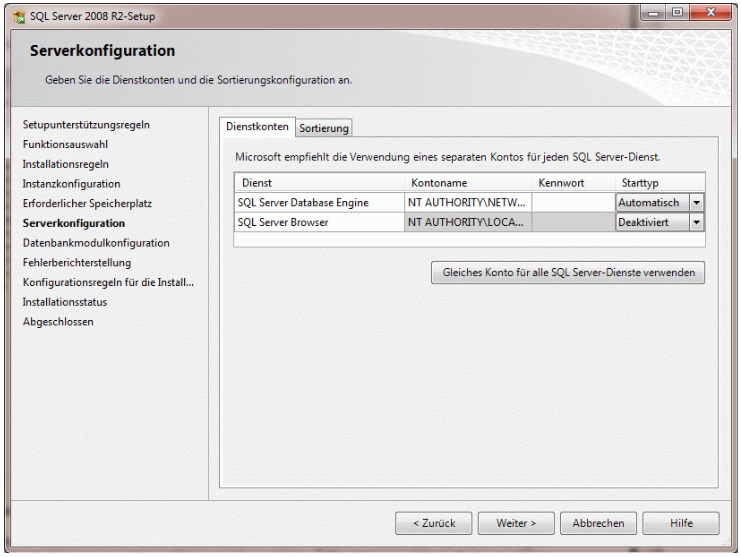Click Fehlerberichterstellung in the step list
Viewport: 741px width, 557px height.
pyautogui.click(x=77, y=263)
